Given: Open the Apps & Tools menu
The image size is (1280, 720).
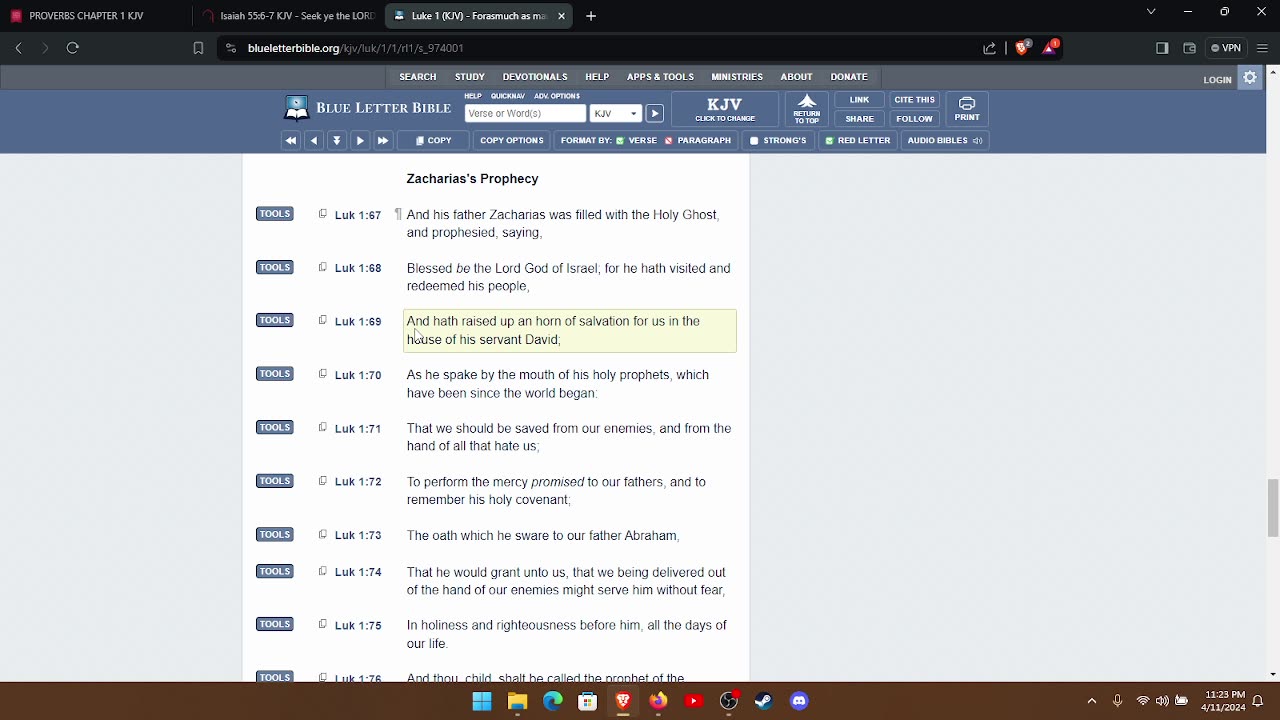Looking at the screenshot, I should coord(660,77).
